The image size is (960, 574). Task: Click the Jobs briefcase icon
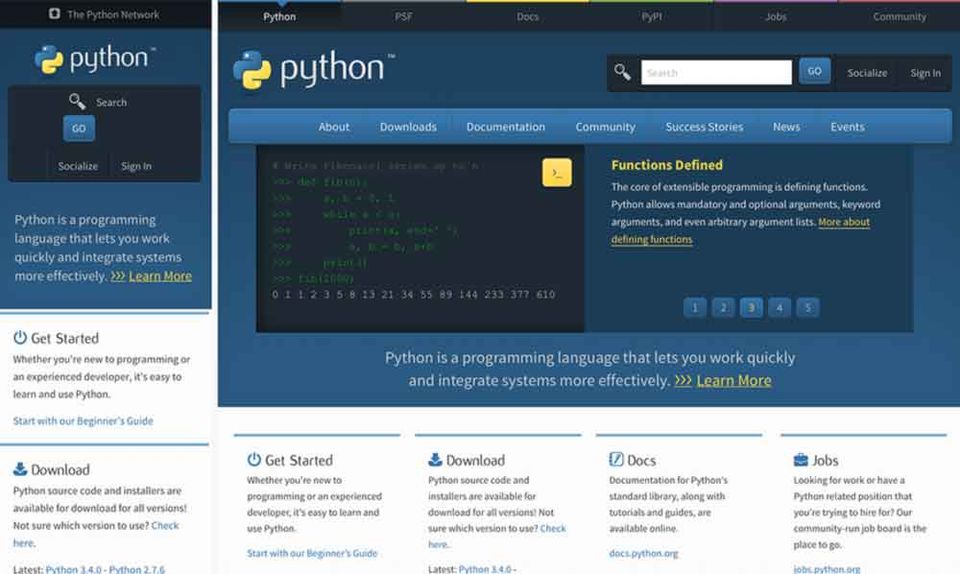pos(801,460)
